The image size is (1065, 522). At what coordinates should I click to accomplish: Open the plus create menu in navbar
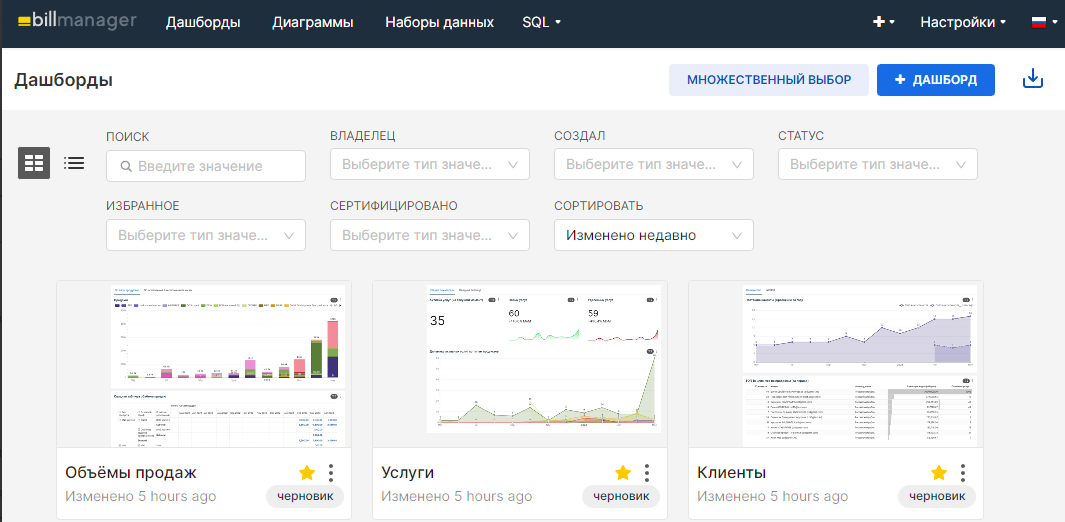click(x=883, y=22)
